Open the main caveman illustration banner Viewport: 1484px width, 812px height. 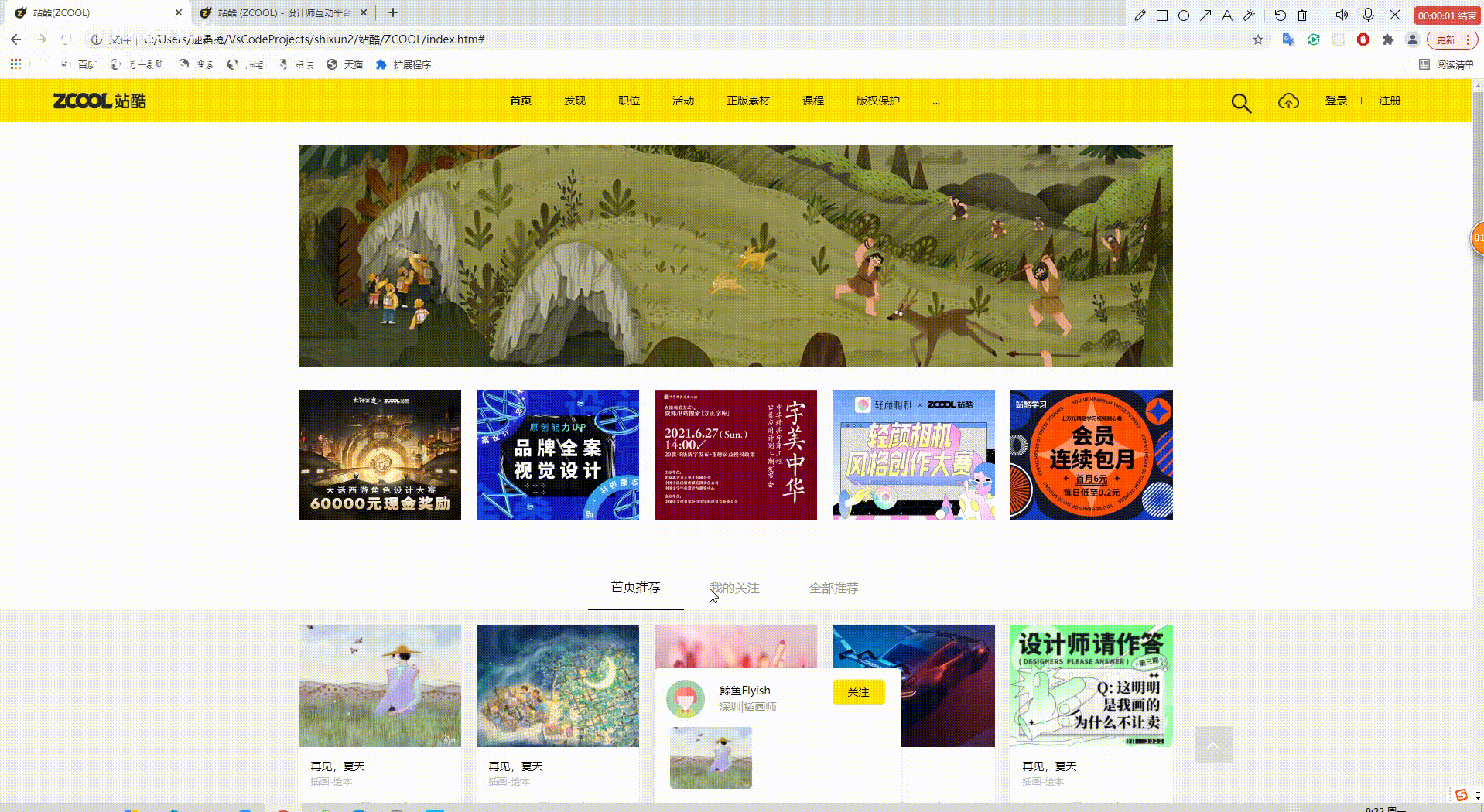click(x=736, y=256)
